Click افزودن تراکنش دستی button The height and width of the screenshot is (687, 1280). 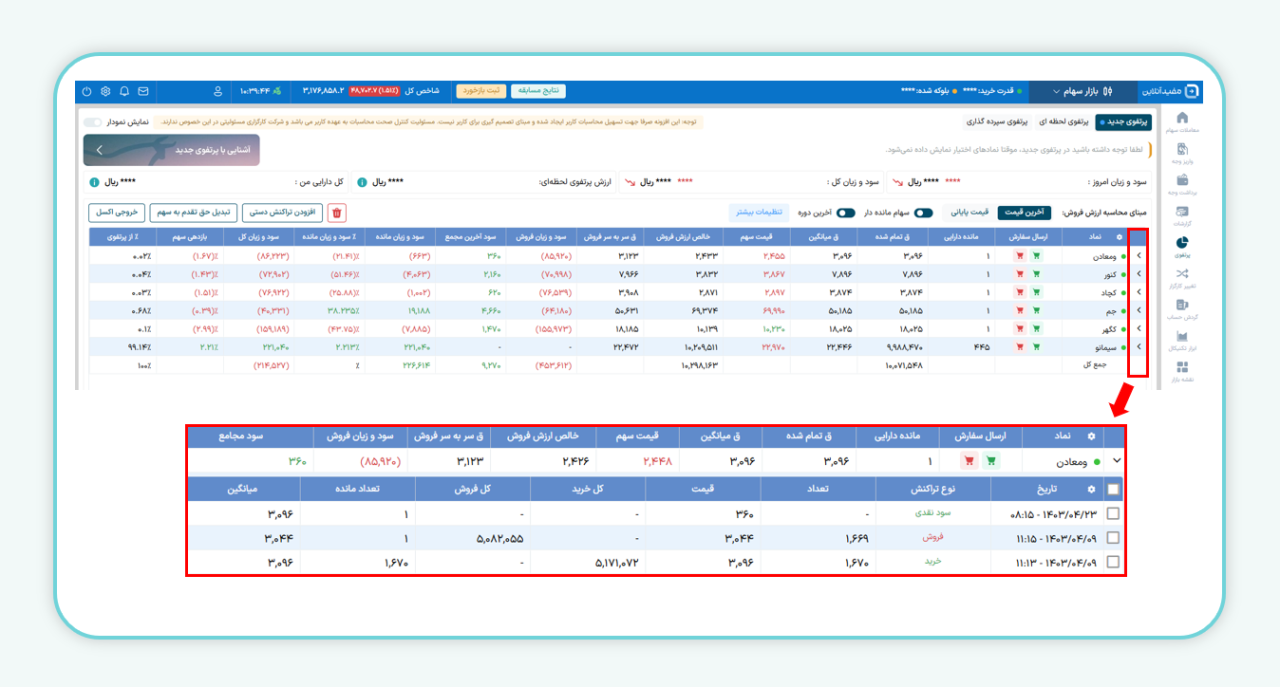pos(282,212)
